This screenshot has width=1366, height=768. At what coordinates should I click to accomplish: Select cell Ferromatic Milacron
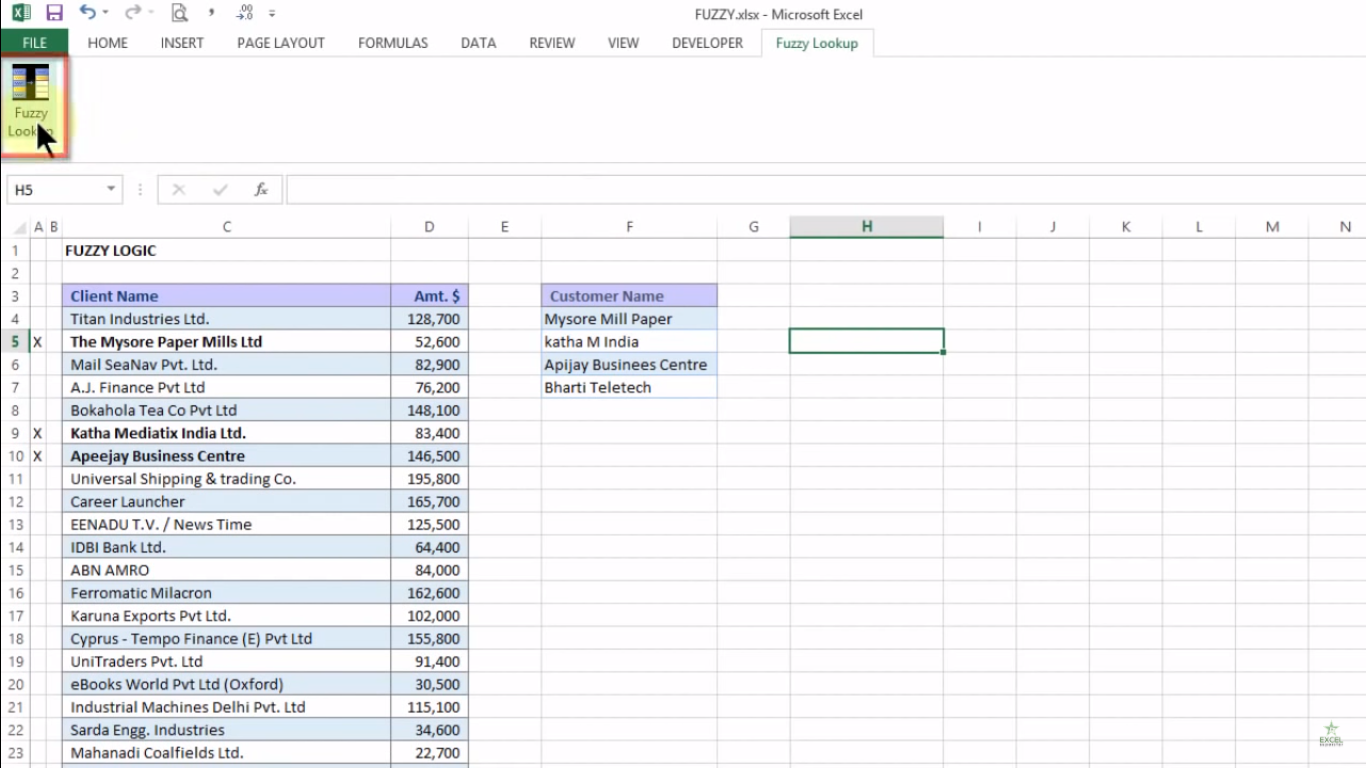pos(227,593)
